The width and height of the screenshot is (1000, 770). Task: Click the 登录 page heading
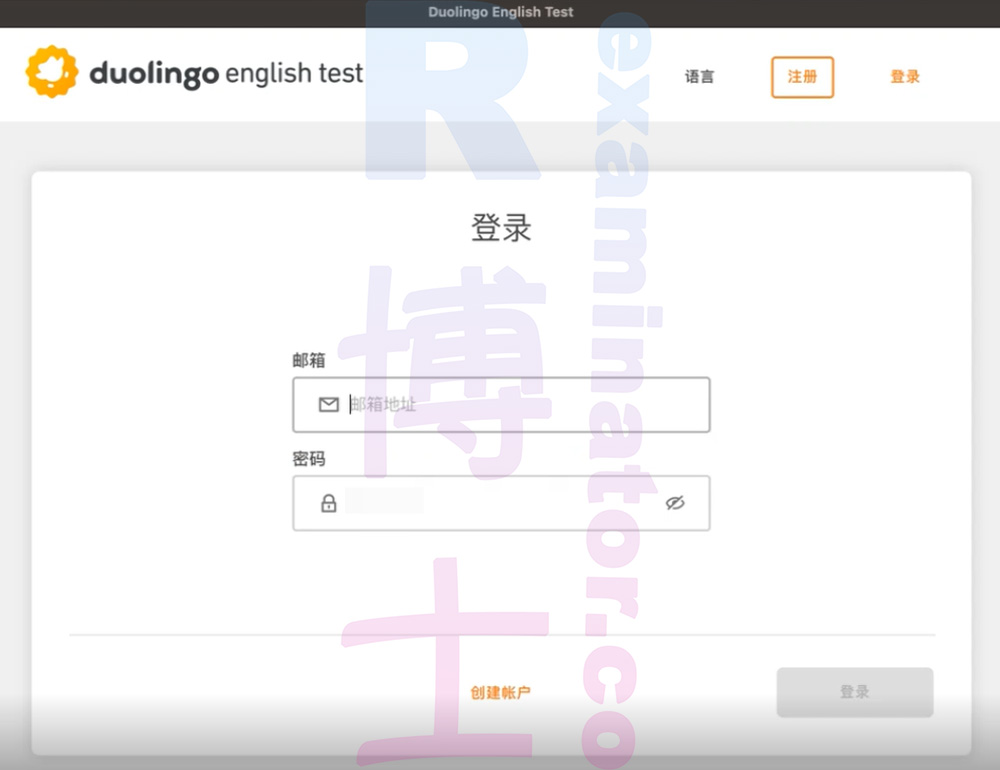(501, 228)
